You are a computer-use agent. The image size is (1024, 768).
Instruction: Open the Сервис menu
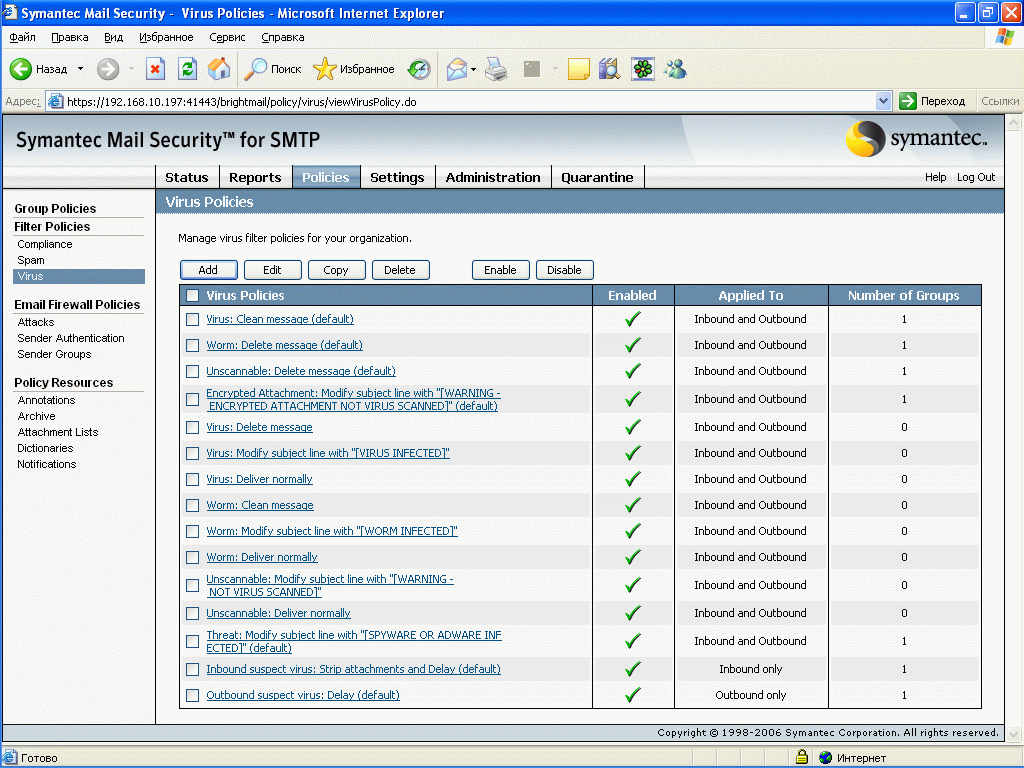pyautogui.click(x=227, y=37)
